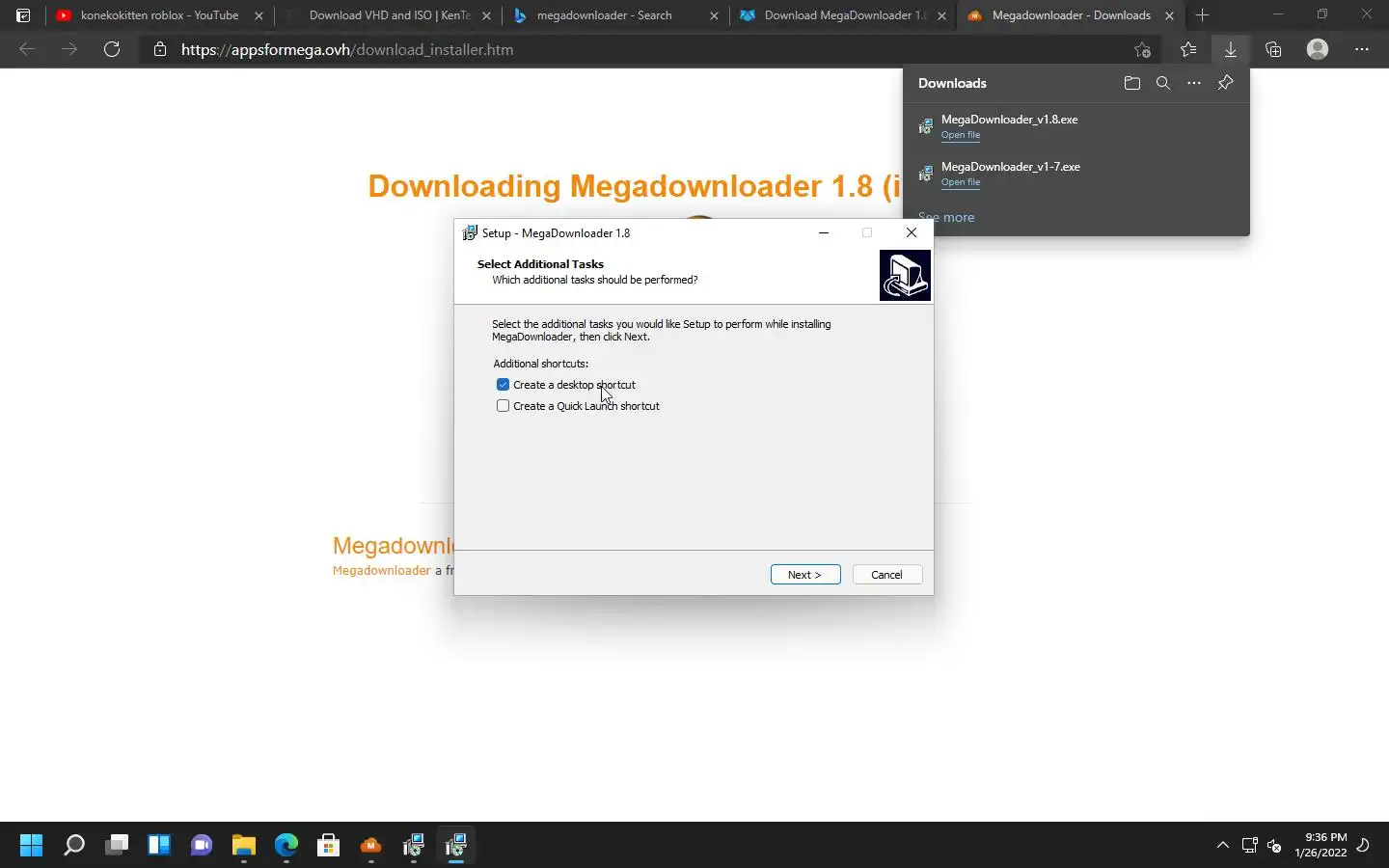Click Next in the setup wizard
This screenshot has width=1389, height=868.
pos(805,575)
